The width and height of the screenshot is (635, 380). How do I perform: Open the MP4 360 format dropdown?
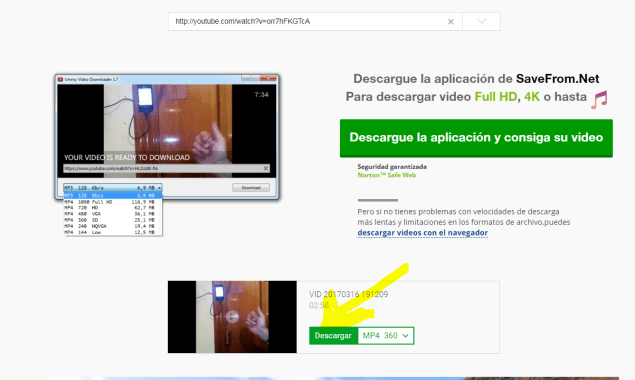[x=386, y=336]
